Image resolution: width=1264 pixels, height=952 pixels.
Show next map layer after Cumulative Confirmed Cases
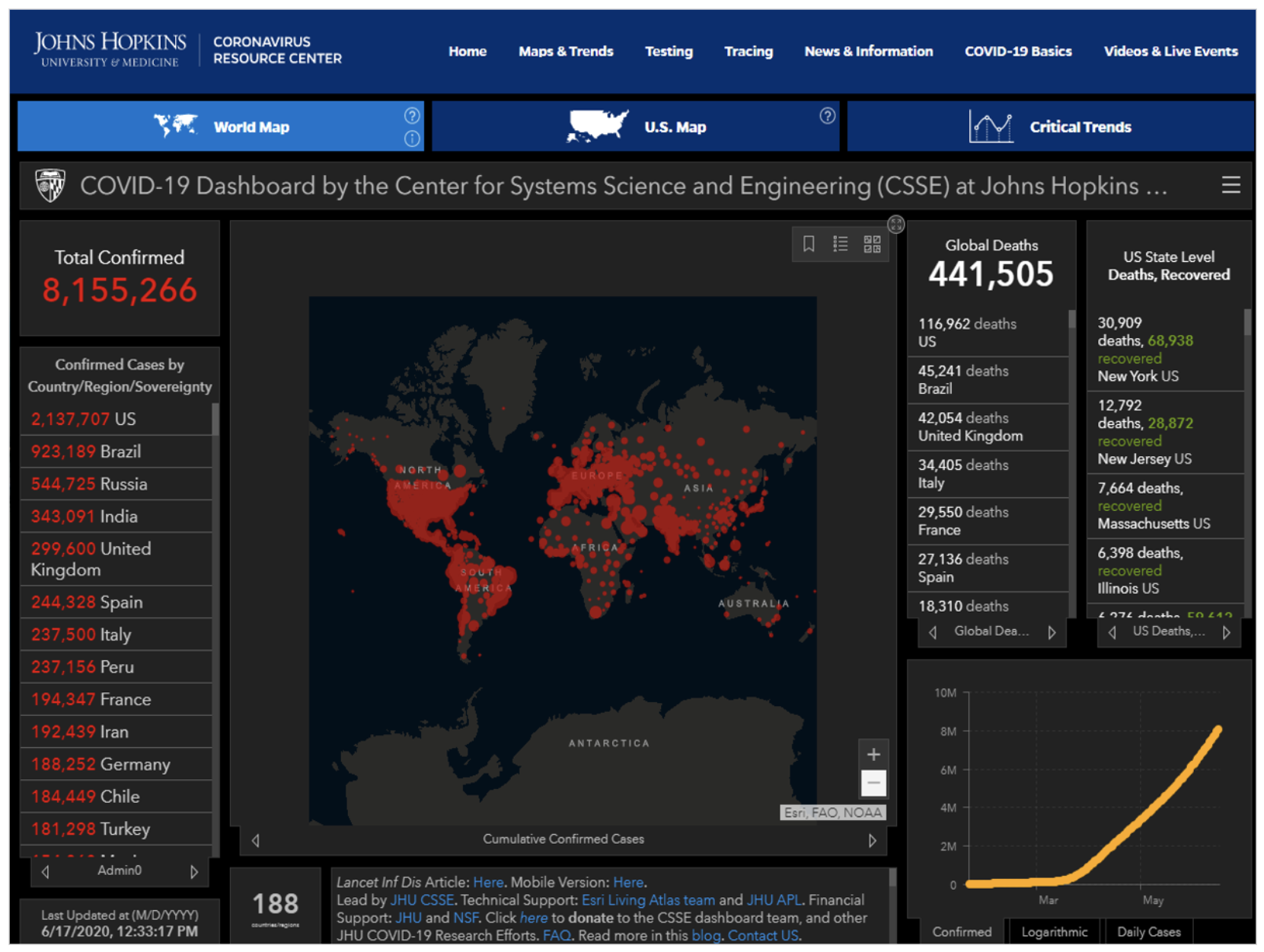872,840
